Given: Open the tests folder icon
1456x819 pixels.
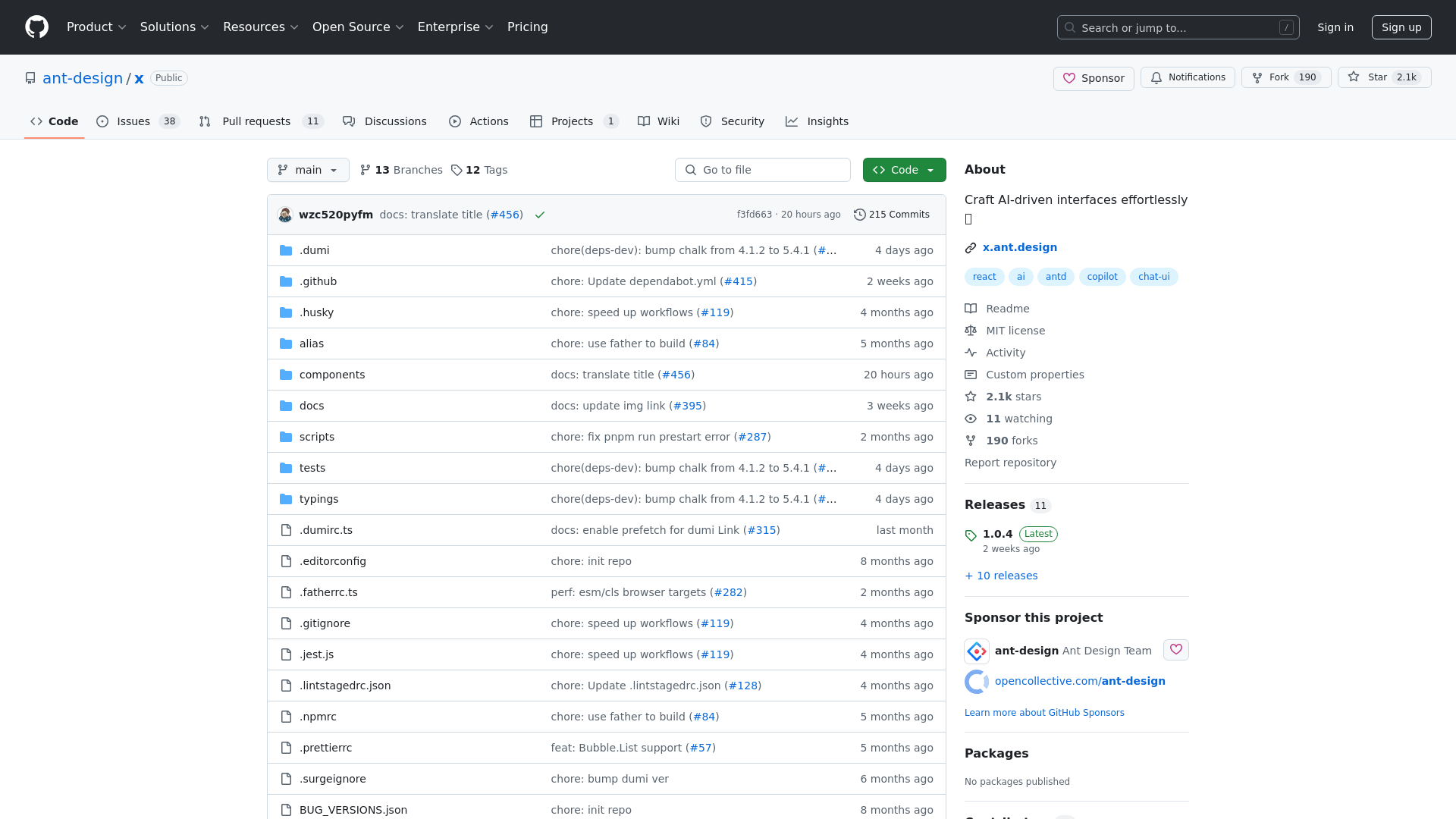Looking at the screenshot, I should coord(286,468).
